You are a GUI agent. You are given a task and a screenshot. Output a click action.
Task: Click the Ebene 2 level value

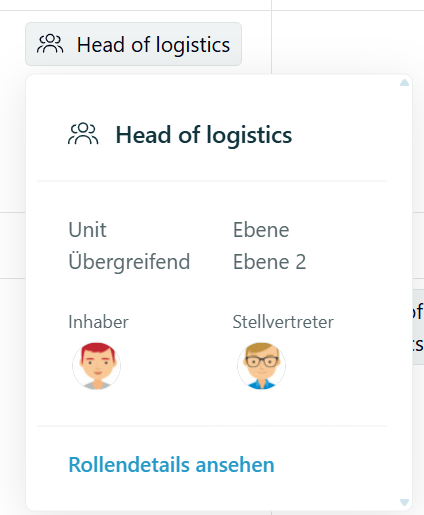coord(269,262)
